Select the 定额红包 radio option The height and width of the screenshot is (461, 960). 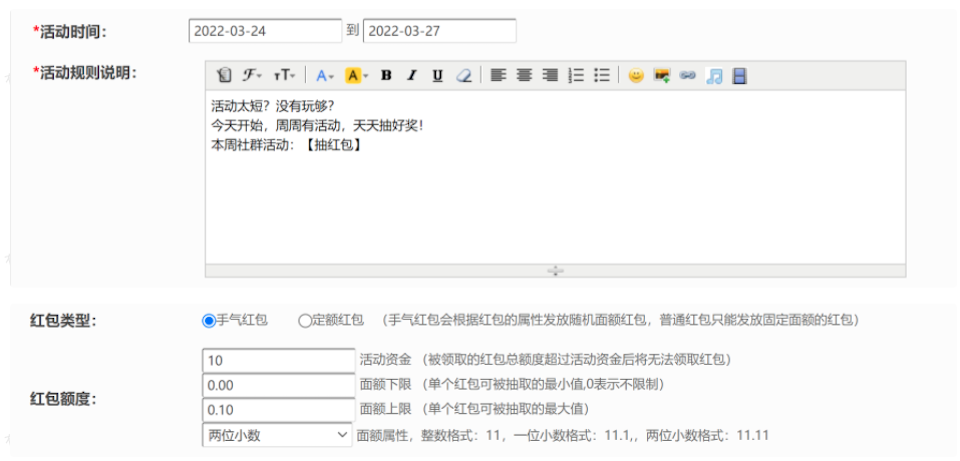[x=305, y=321]
